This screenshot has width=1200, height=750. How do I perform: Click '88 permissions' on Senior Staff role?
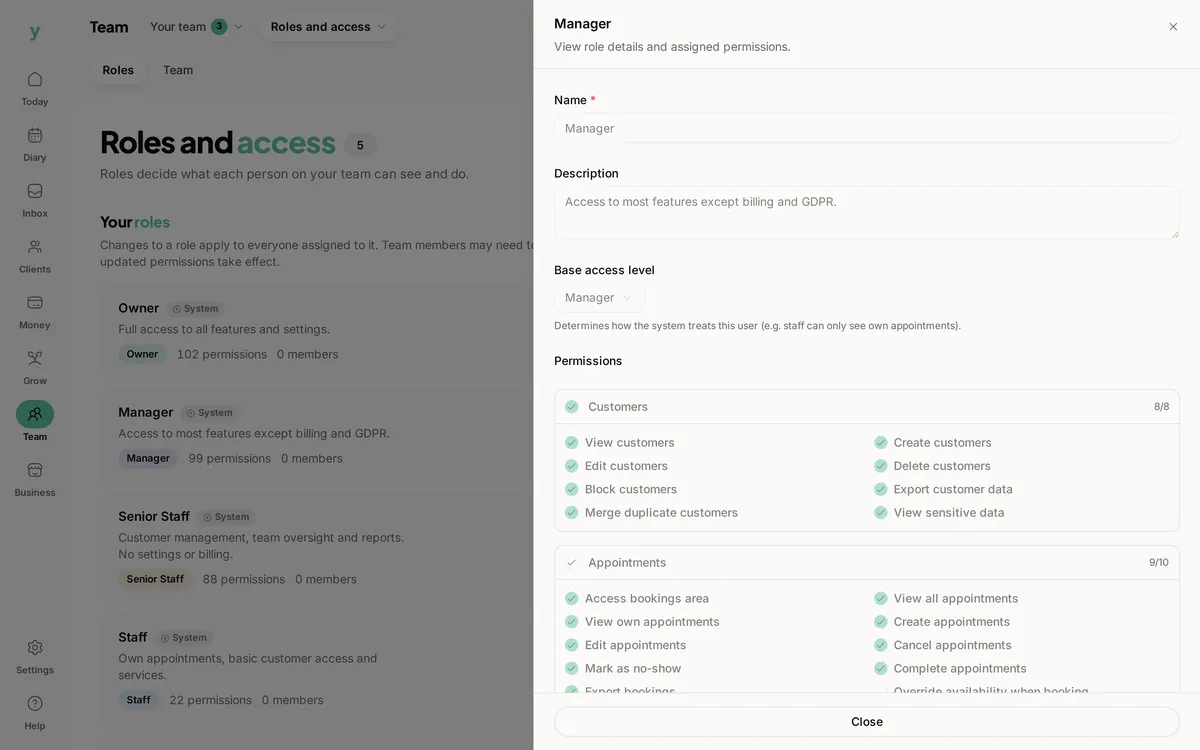(244, 579)
